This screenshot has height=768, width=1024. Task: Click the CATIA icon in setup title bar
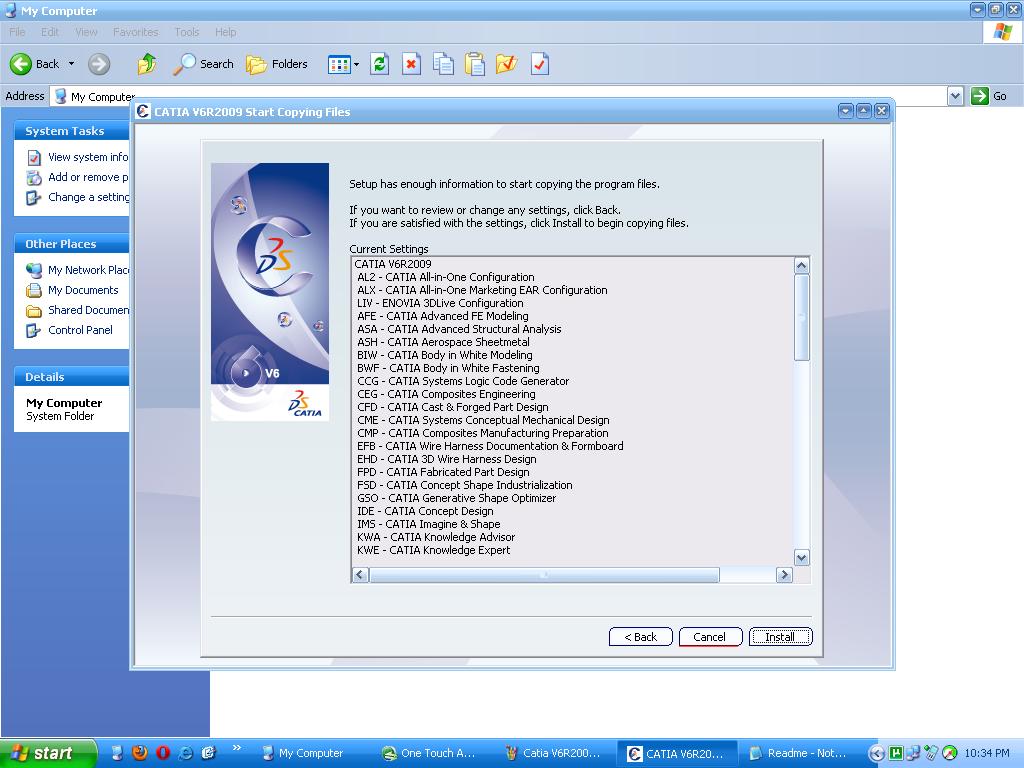(142, 112)
